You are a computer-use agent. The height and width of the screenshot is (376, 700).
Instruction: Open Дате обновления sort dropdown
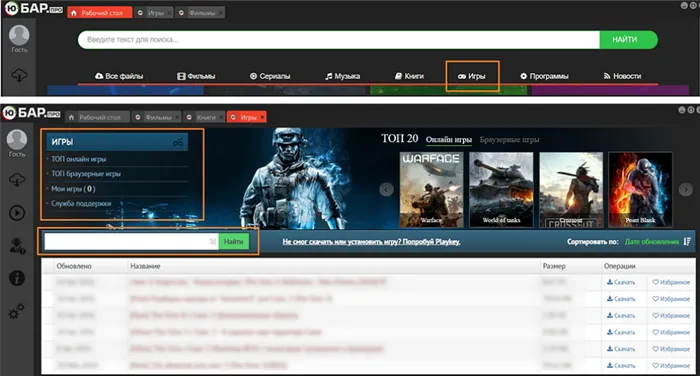pos(651,242)
